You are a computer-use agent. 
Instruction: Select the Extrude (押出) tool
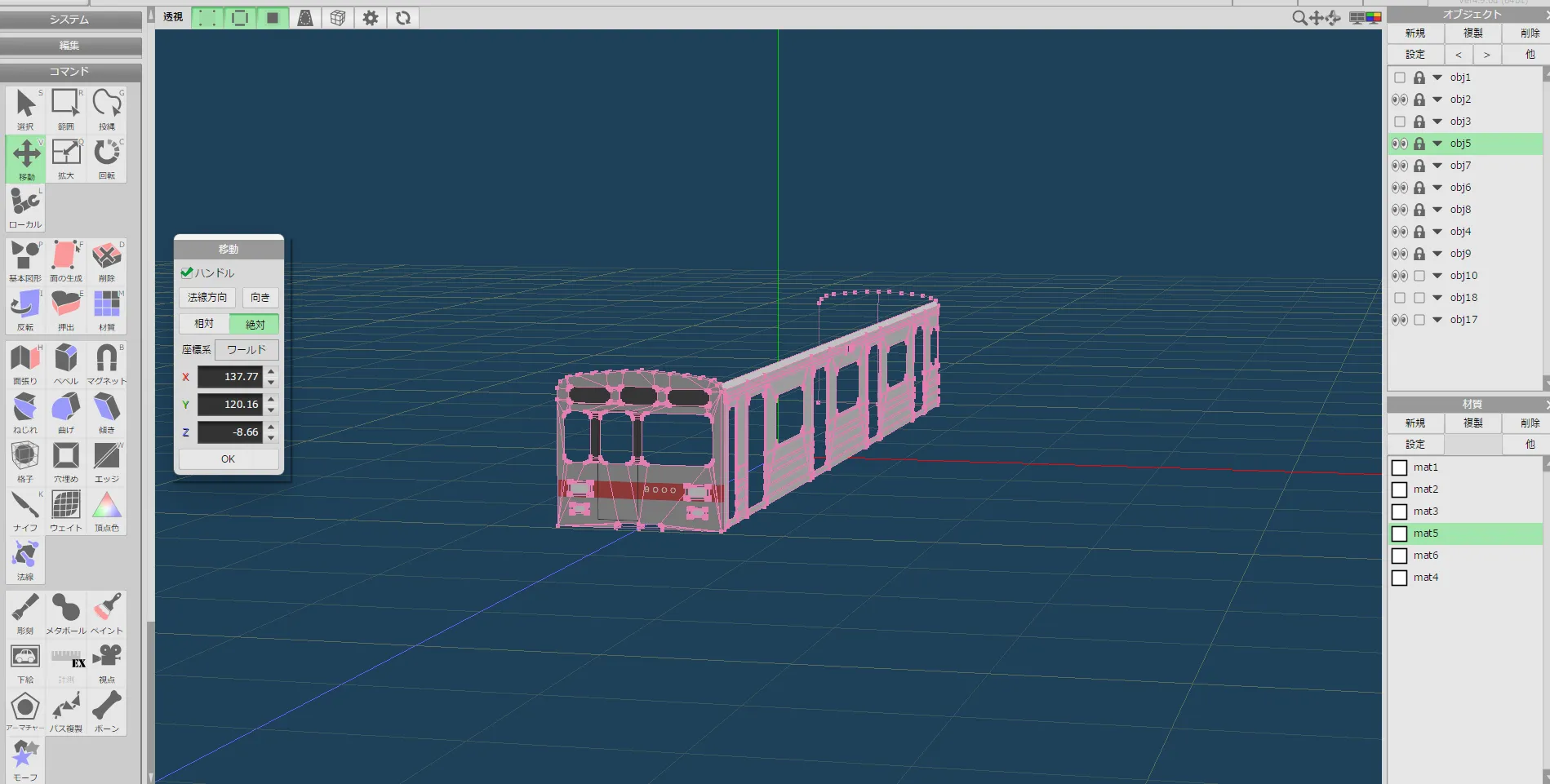click(66, 309)
